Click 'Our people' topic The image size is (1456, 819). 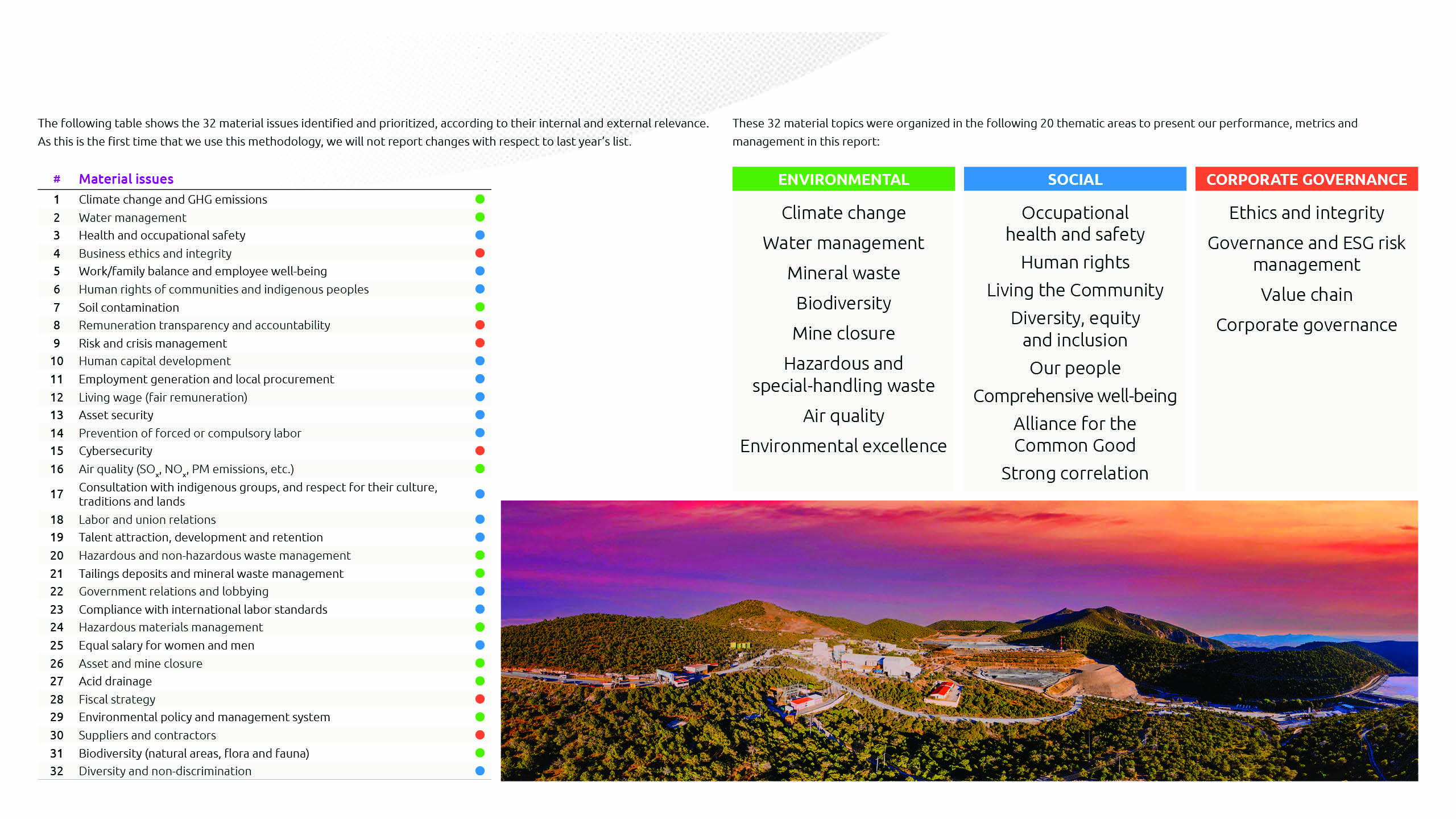1075,368
